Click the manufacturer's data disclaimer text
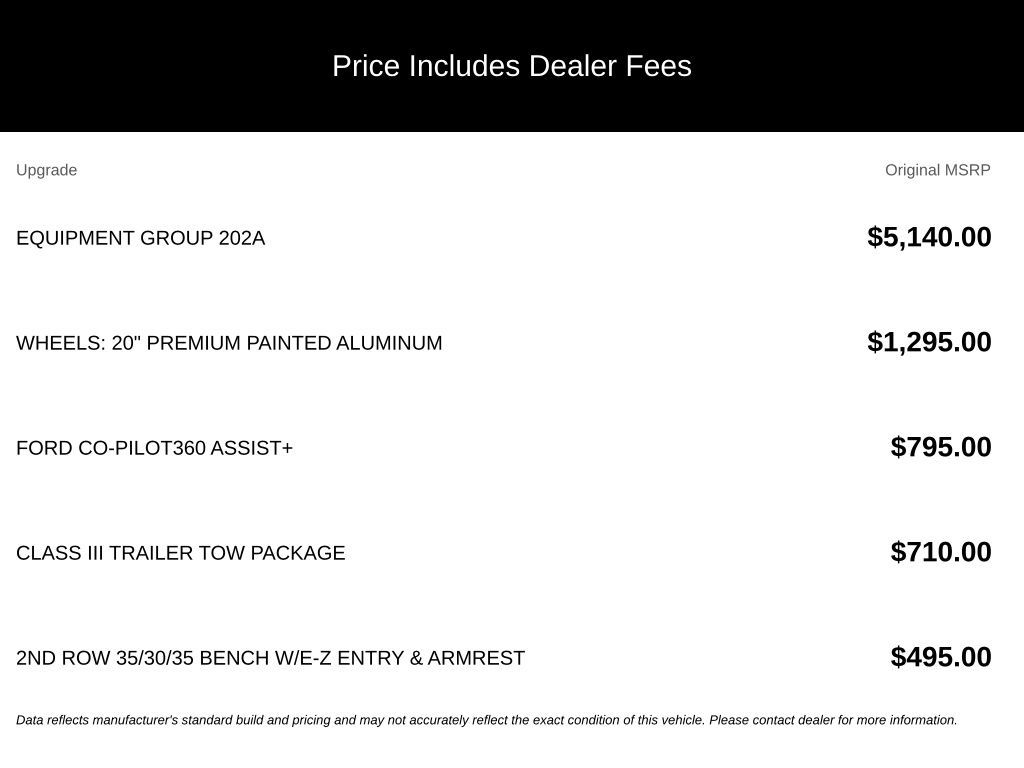The width and height of the screenshot is (1024, 768). click(487, 720)
